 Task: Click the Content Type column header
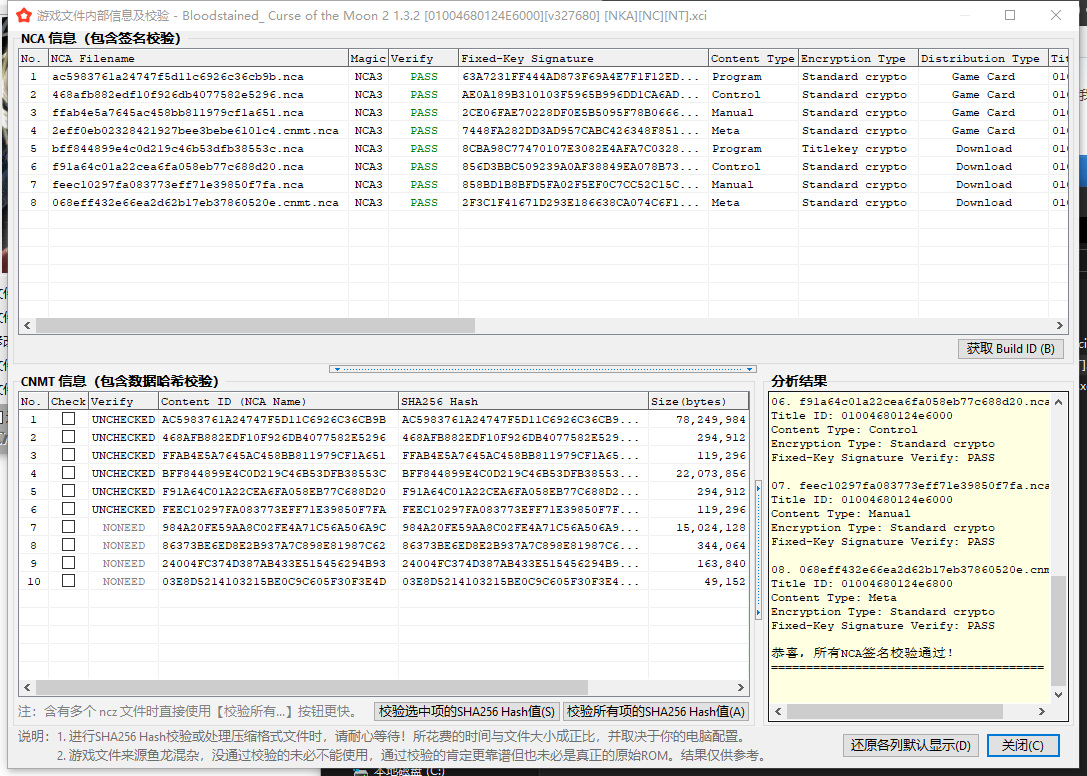point(752,58)
